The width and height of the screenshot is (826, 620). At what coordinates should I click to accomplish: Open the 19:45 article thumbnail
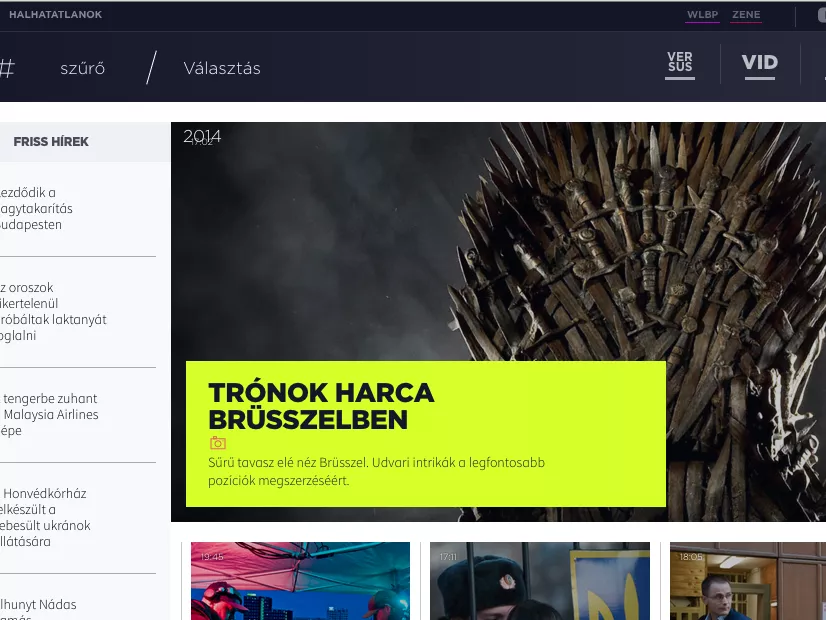pos(300,581)
